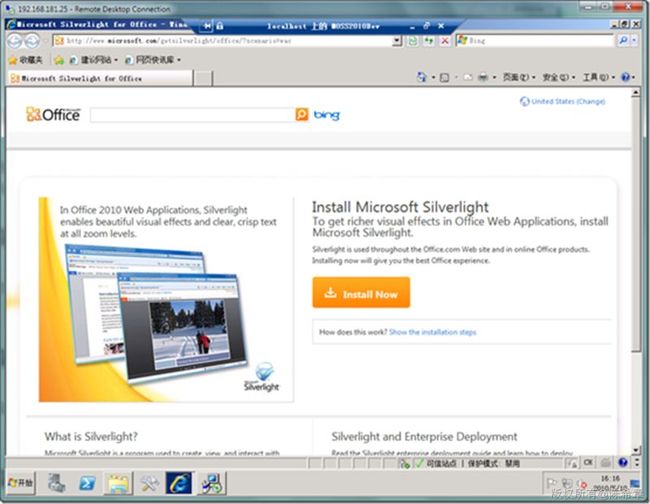The image size is (650, 504).
Task: Click the Print toolbar icon
Action: (x=483, y=77)
